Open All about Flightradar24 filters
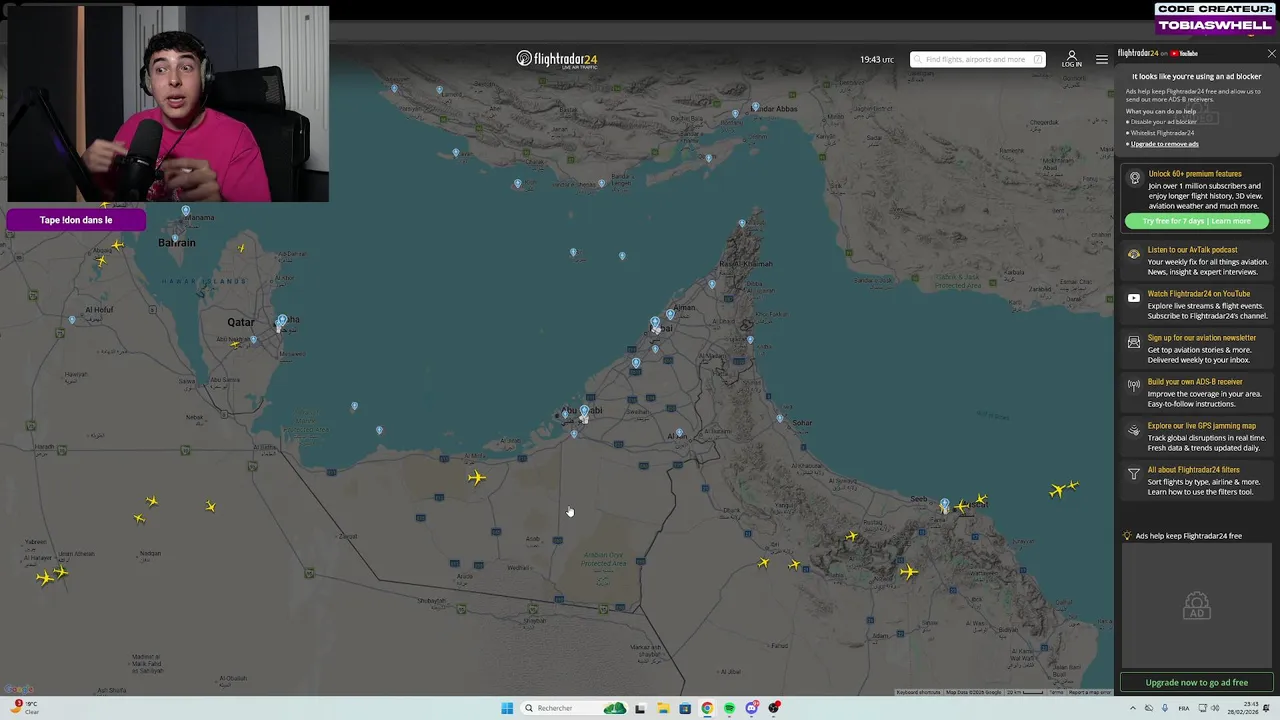Viewport: 1280px width, 720px height. point(1193,470)
